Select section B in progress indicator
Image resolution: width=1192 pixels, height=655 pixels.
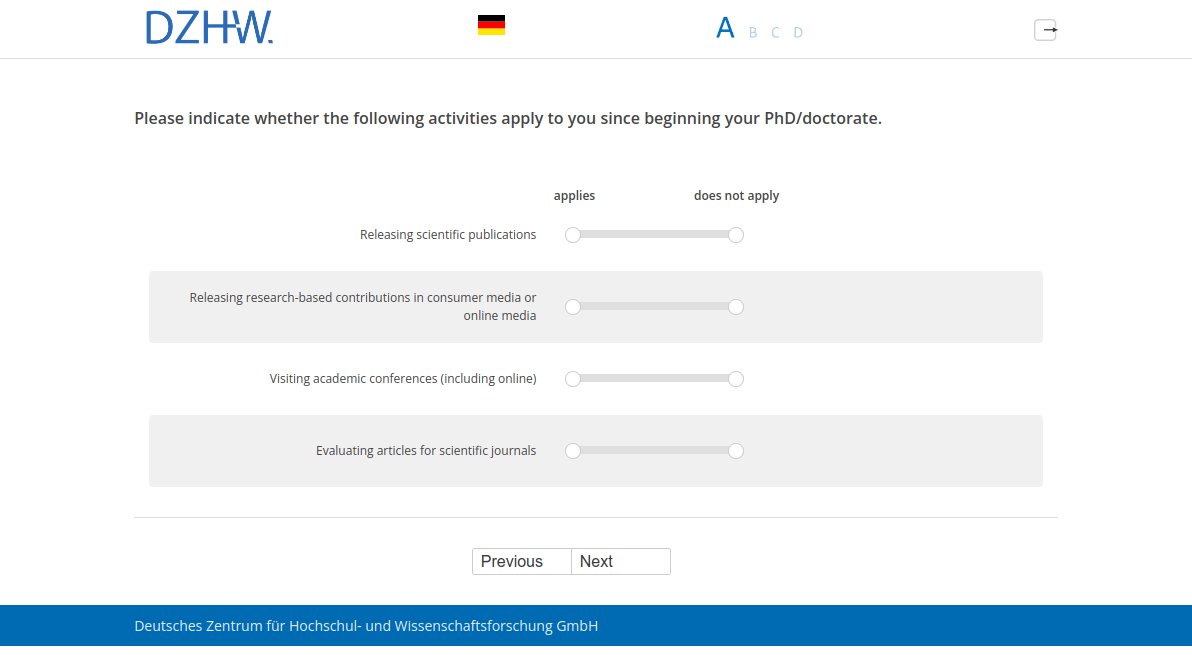click(x=753, y=33)
